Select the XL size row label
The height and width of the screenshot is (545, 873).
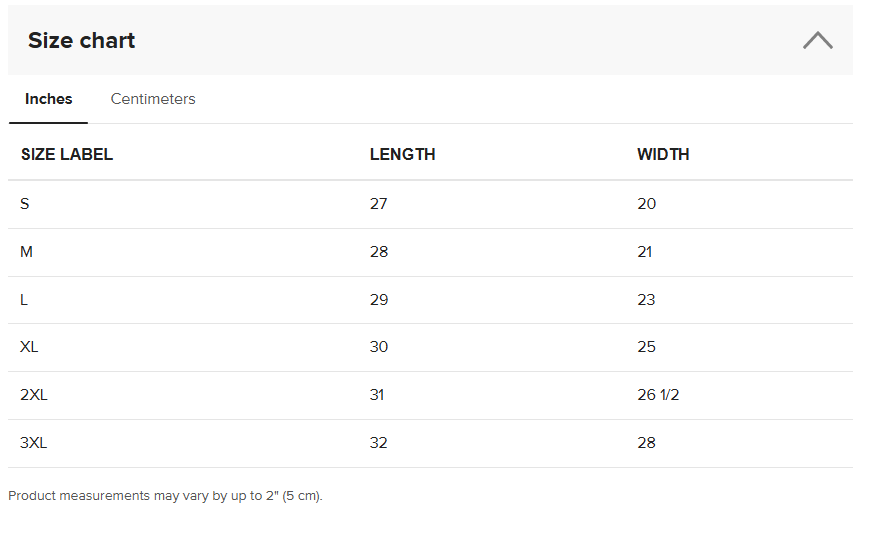pos(29,347)
